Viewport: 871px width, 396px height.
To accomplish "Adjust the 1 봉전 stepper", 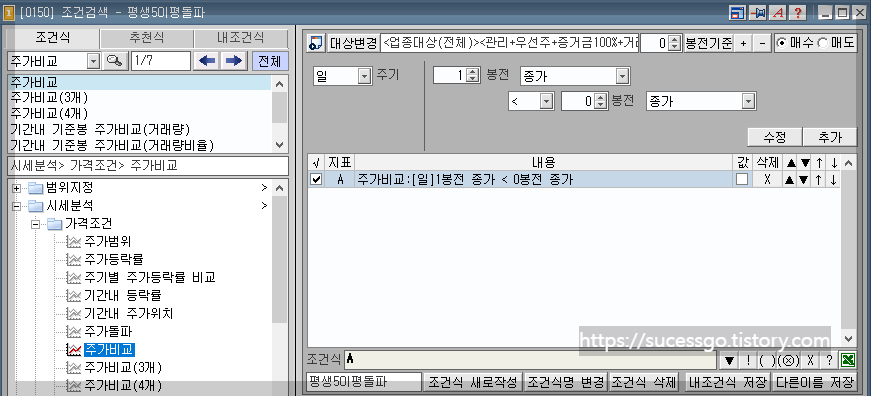I will click(x=473, y=76).
